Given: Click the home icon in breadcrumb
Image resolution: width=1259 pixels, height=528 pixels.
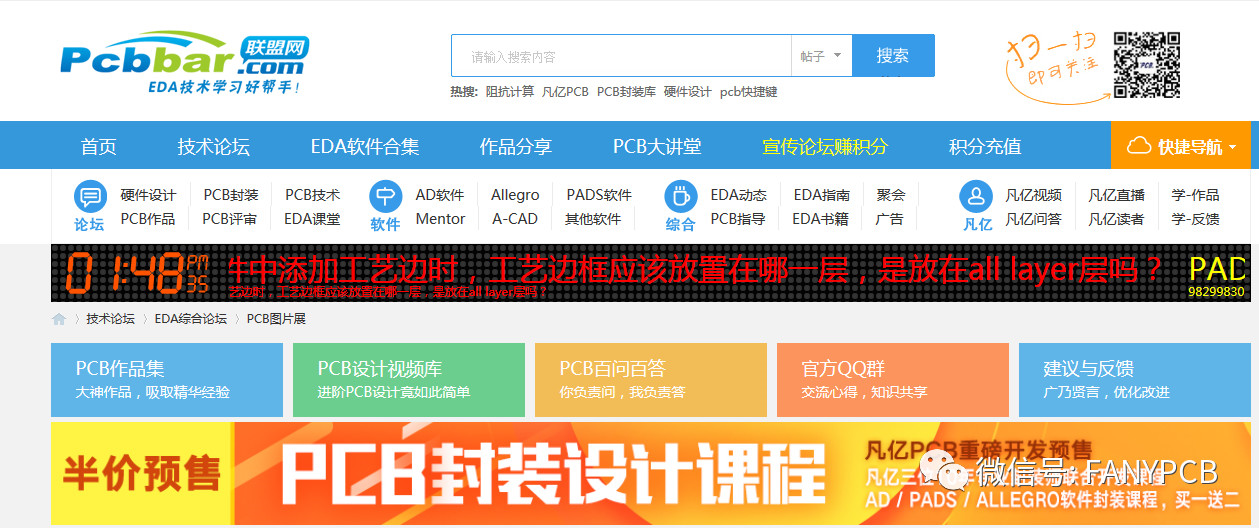Looking at the screenshot, I should pos(60,319).
